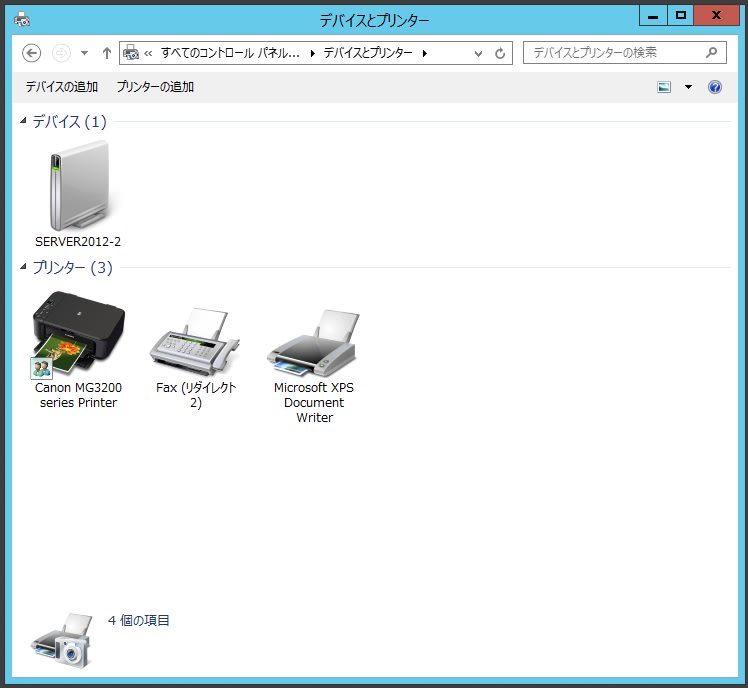This screenshot has width=748, height=688.
Task: Maximize the デバイスとプリンター window
Action: coord(681,16)
